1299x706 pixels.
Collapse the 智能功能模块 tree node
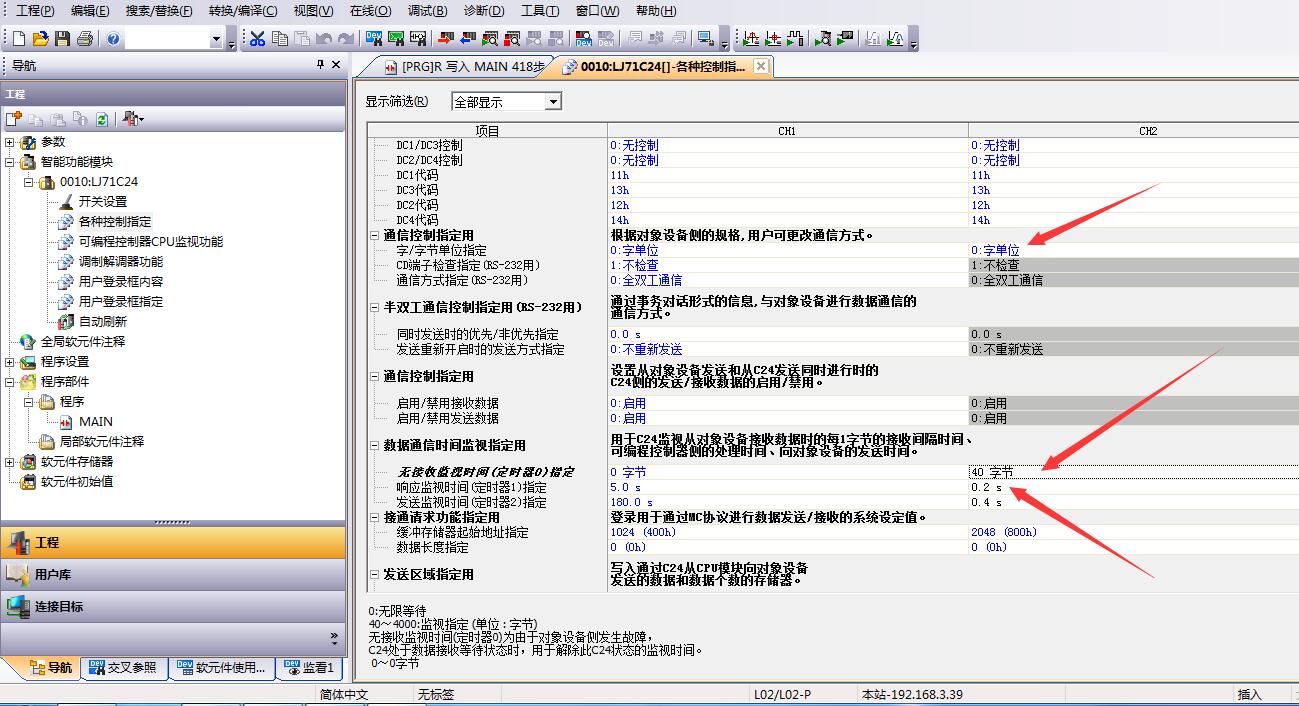tap(10, 162)
